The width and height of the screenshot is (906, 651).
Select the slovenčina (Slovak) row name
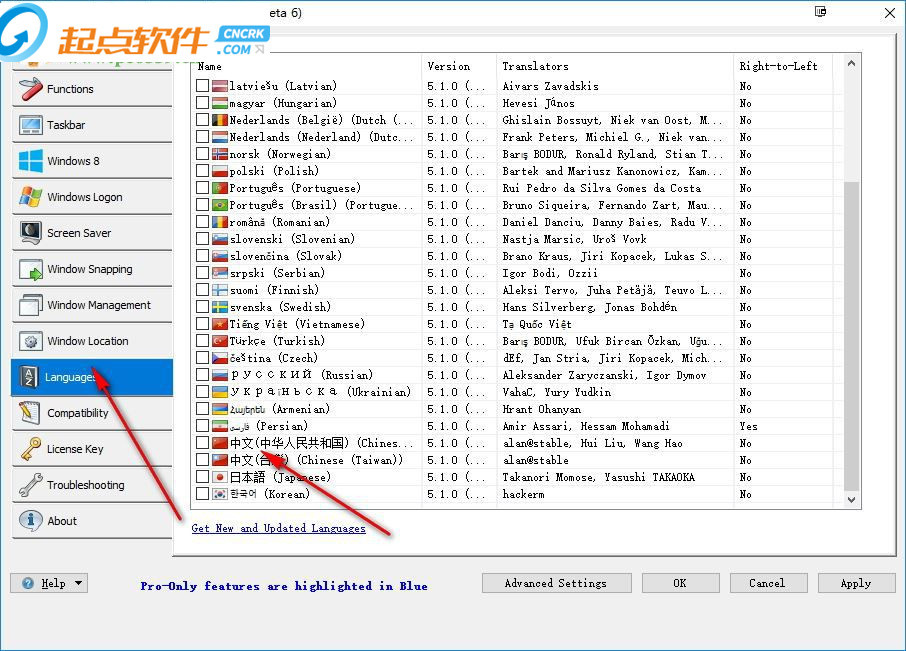[x=285, y=256]
